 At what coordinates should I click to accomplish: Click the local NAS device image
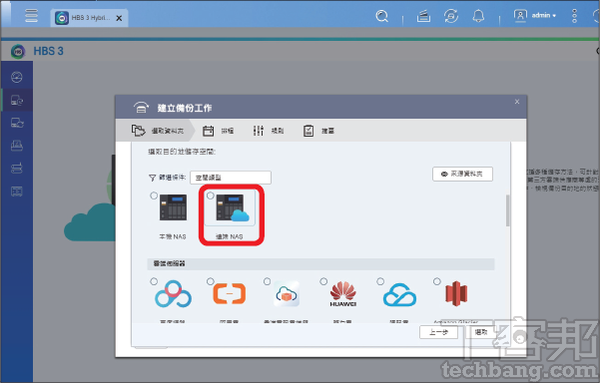pos(173,207)
